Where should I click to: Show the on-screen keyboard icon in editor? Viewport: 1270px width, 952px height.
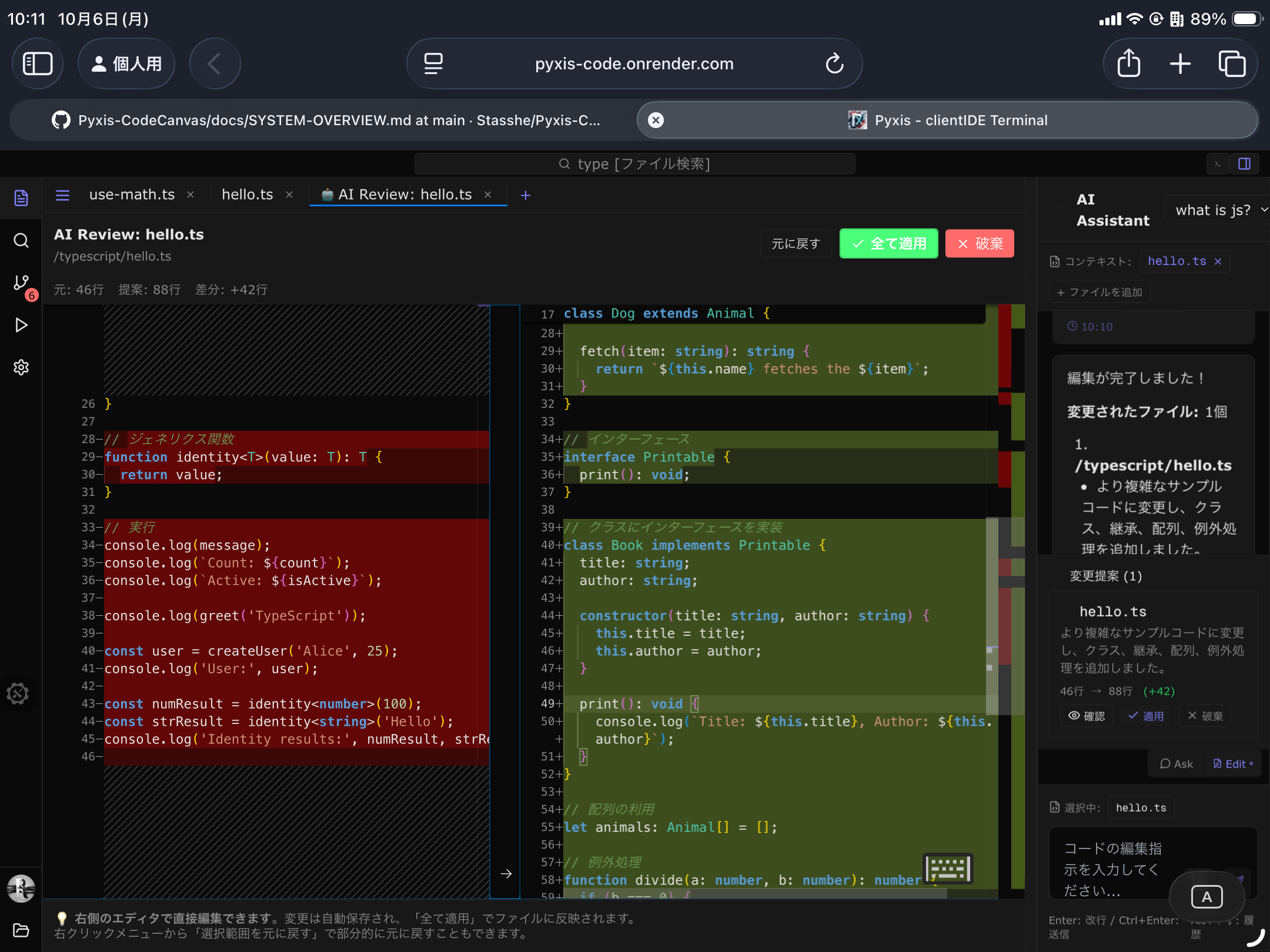948,869
